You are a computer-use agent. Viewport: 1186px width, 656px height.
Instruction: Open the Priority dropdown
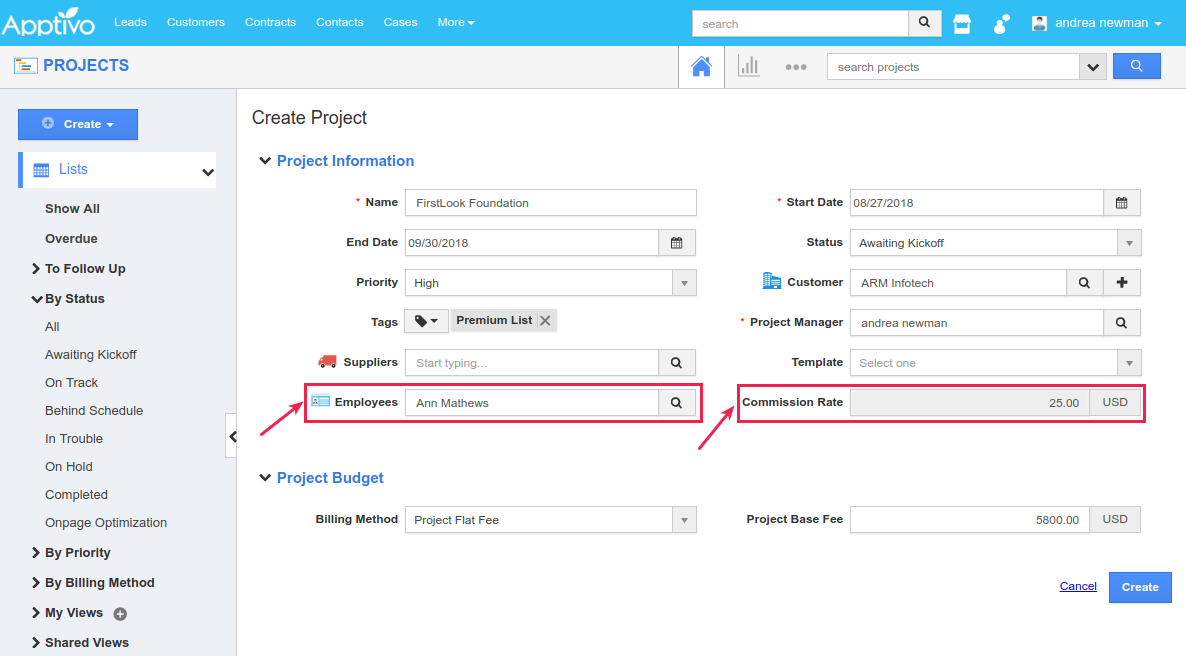tap(684, 282)
